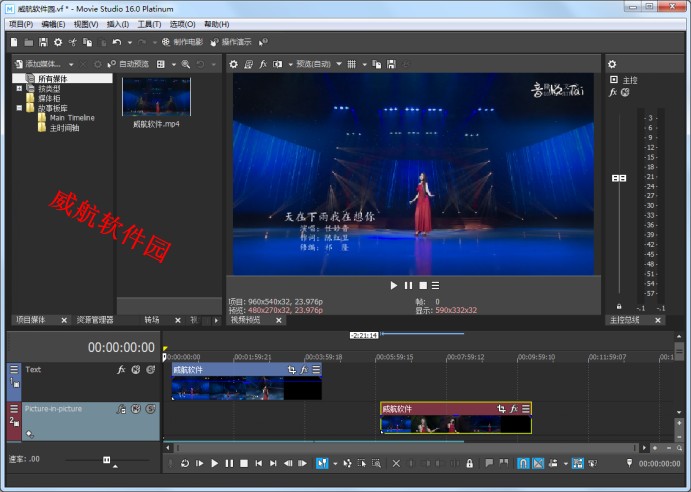Open video preview properties gear icon

(x=234, y=64)
